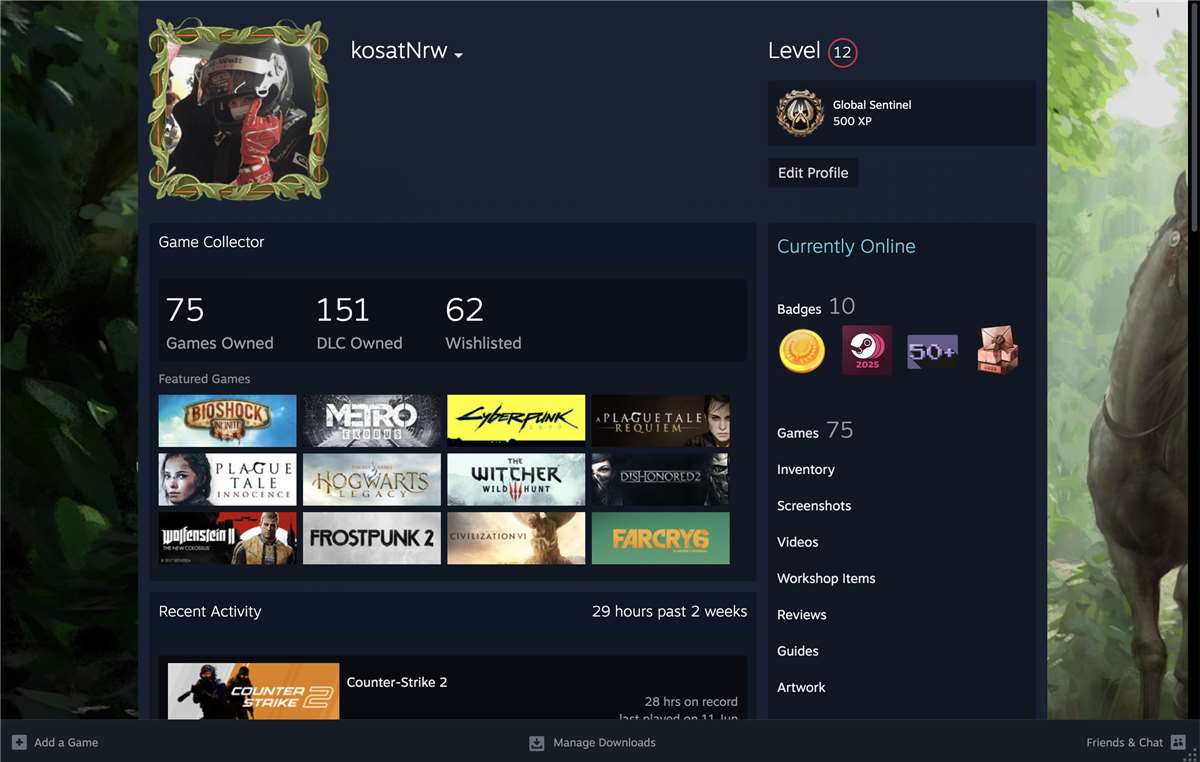The width and height of the screenshot is (1200, 762).
Task: Select the Dishonored 2 featured game
Action: 661,479
